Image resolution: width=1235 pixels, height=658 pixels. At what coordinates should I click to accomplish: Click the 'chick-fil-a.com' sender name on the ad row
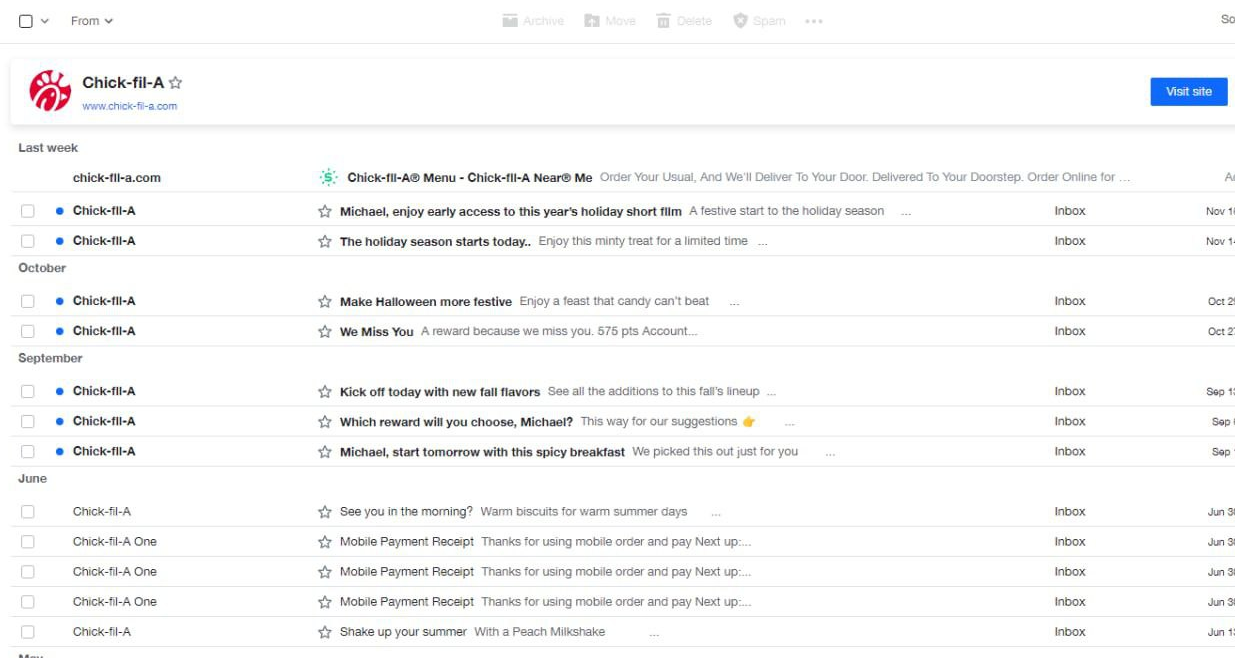(117, 178)
